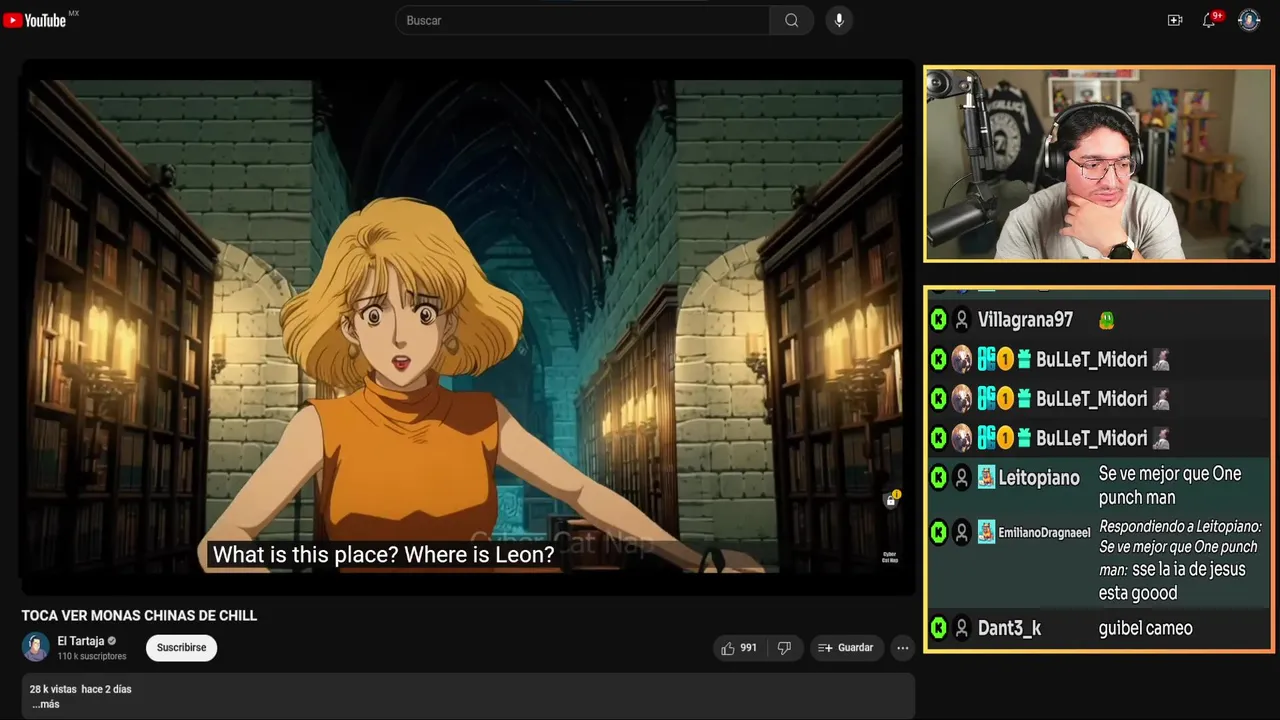Click the What is this place subtitle
The height and width of the screenshot is (720, 1280).
coord(383,554)
